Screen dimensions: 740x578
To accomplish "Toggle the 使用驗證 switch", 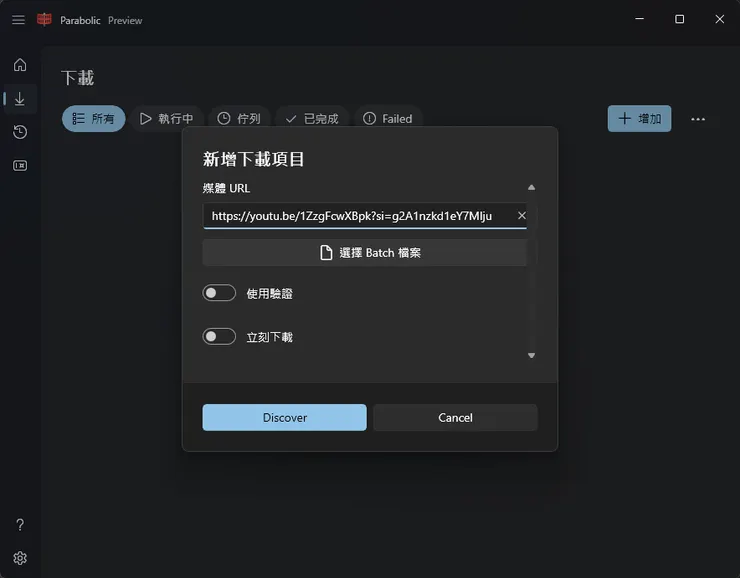I will point(219,293).
